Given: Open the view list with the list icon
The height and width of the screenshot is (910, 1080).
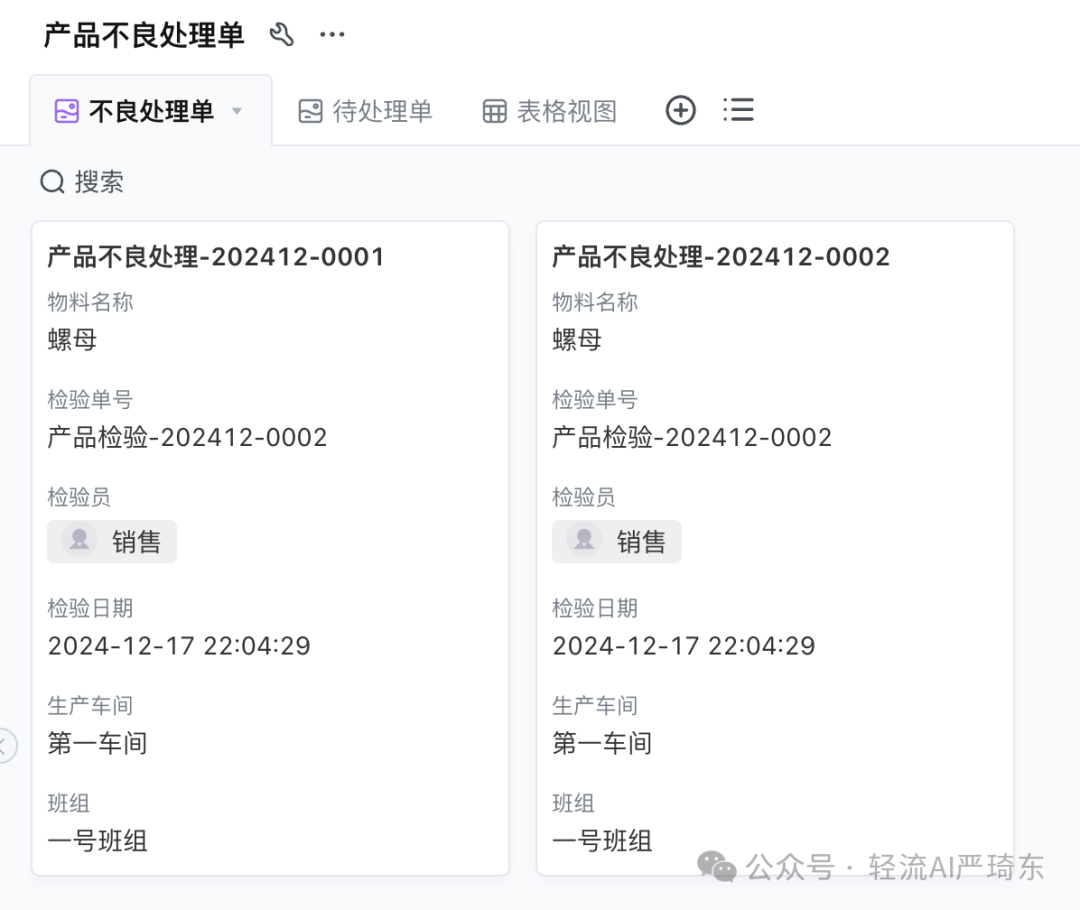Looking at the screenshot, I should point(738,110).
